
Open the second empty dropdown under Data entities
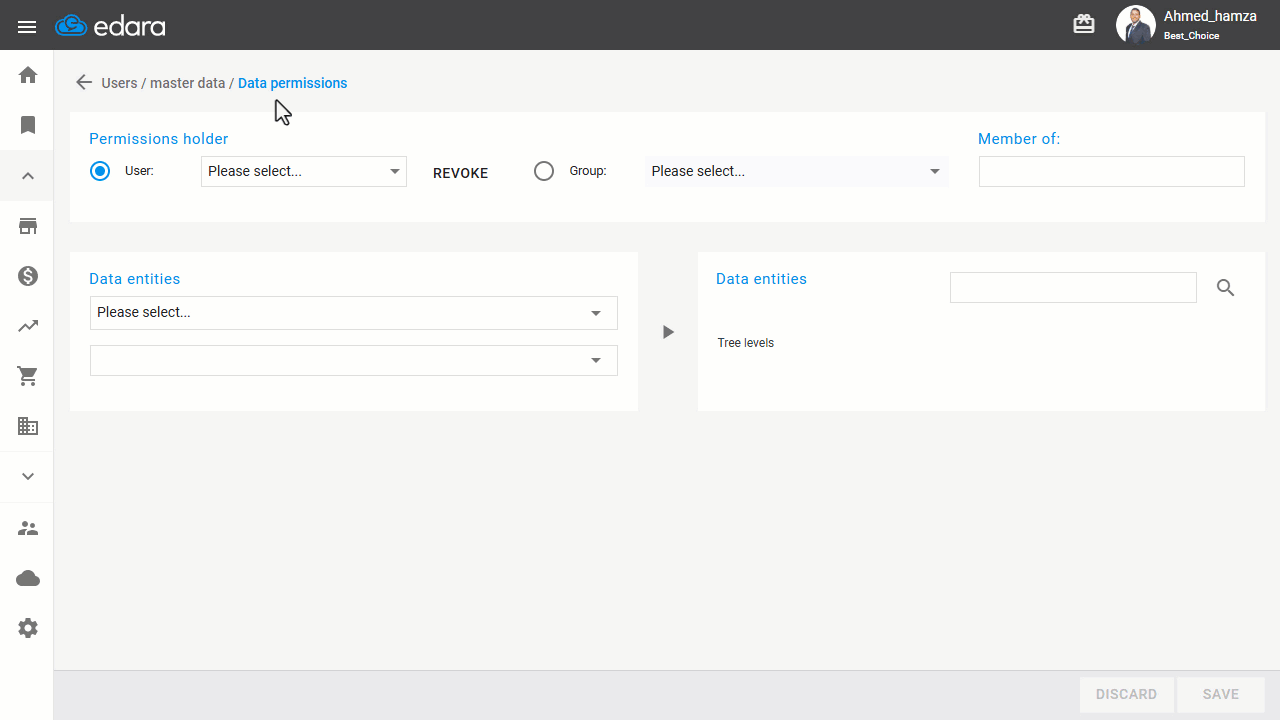click(354, 360)
